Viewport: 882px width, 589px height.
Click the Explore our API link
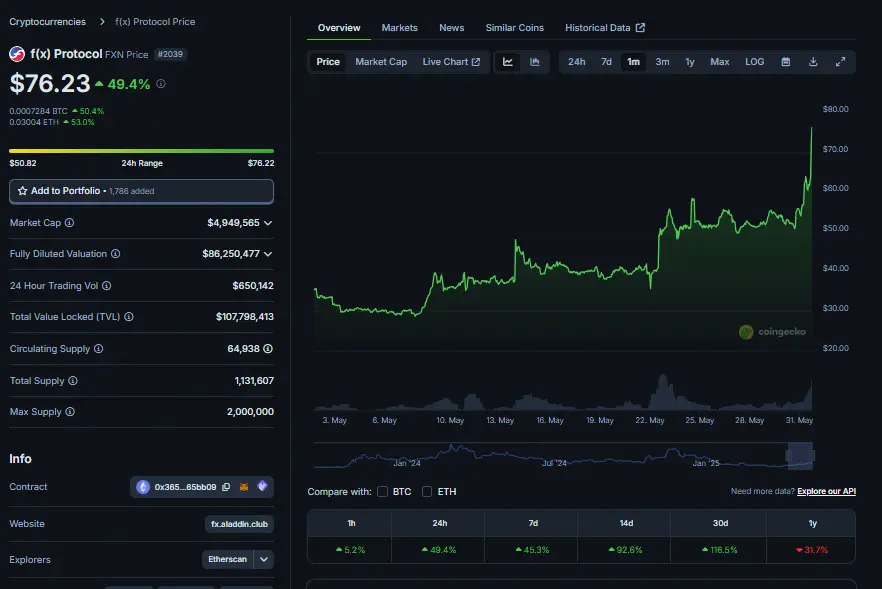tap(826, 491)
